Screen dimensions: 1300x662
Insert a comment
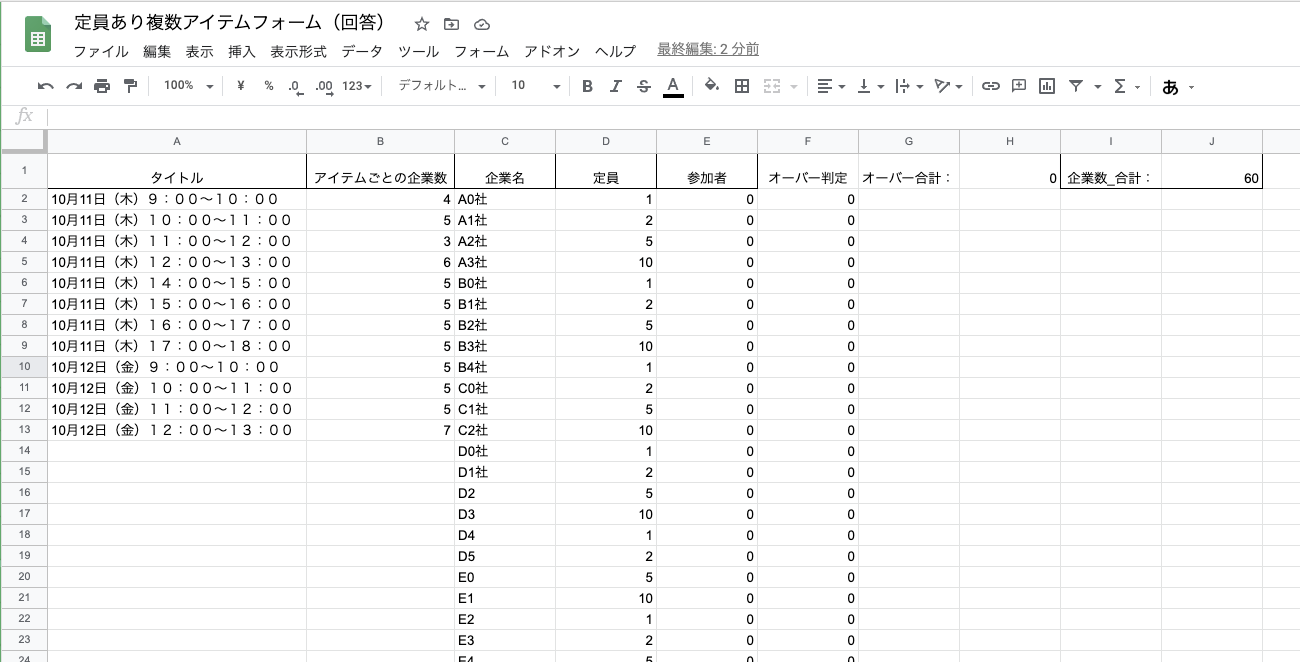pos(1018,86)
